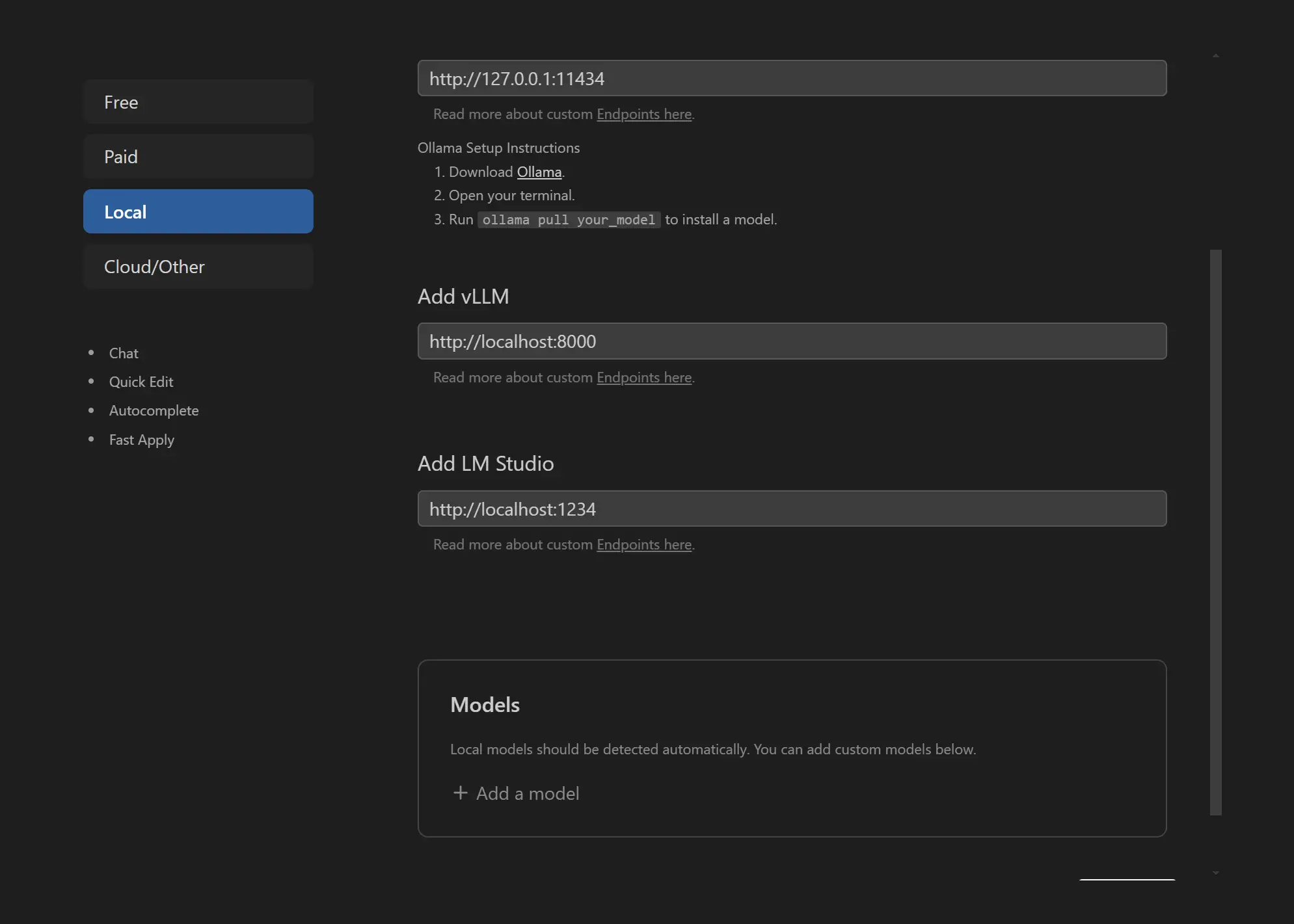The image size is (1294, 924).
Task: Open the Paid providers tab
Action: 198,157
